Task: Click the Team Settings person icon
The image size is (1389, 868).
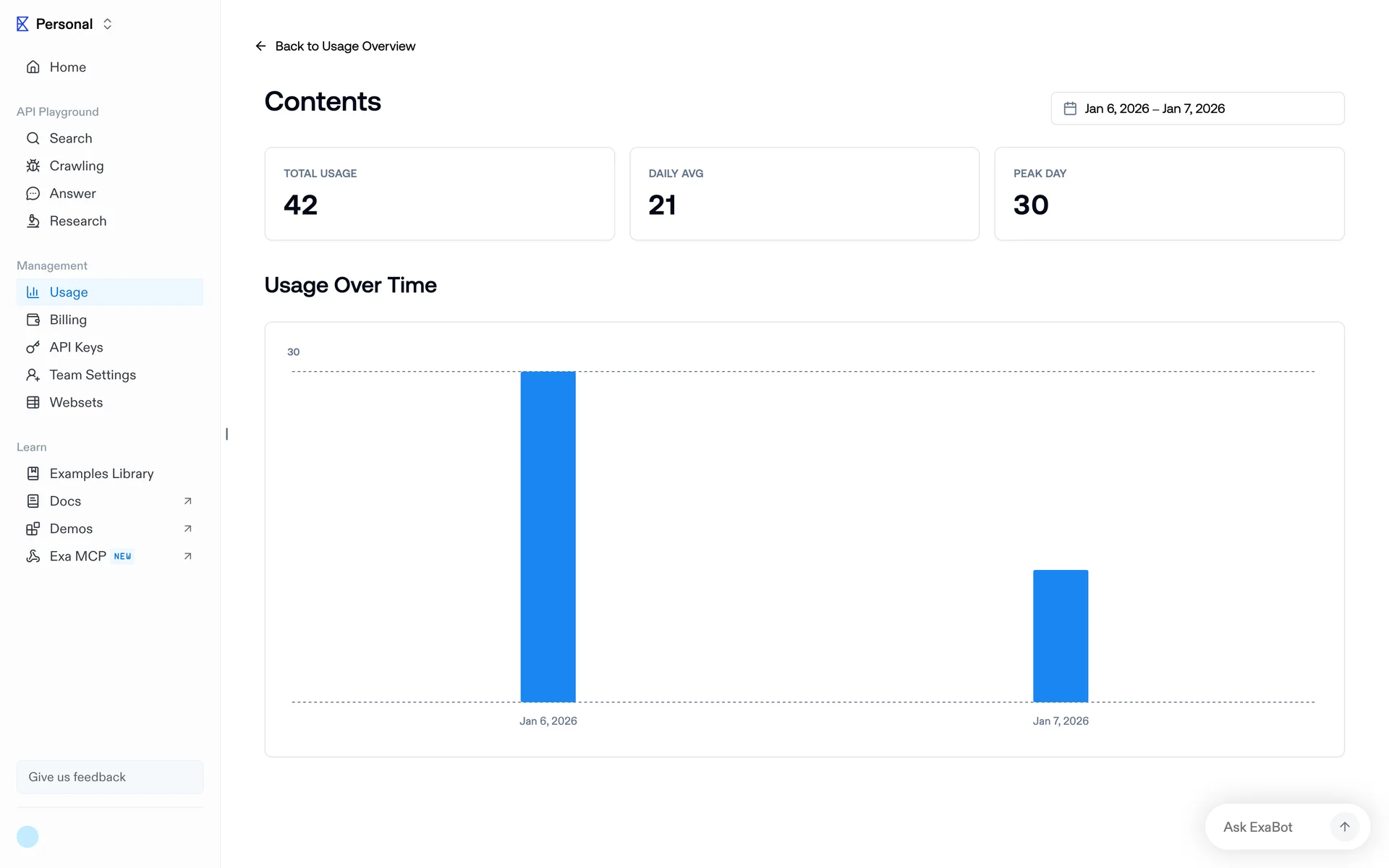Action: click(x=33, y=375)
